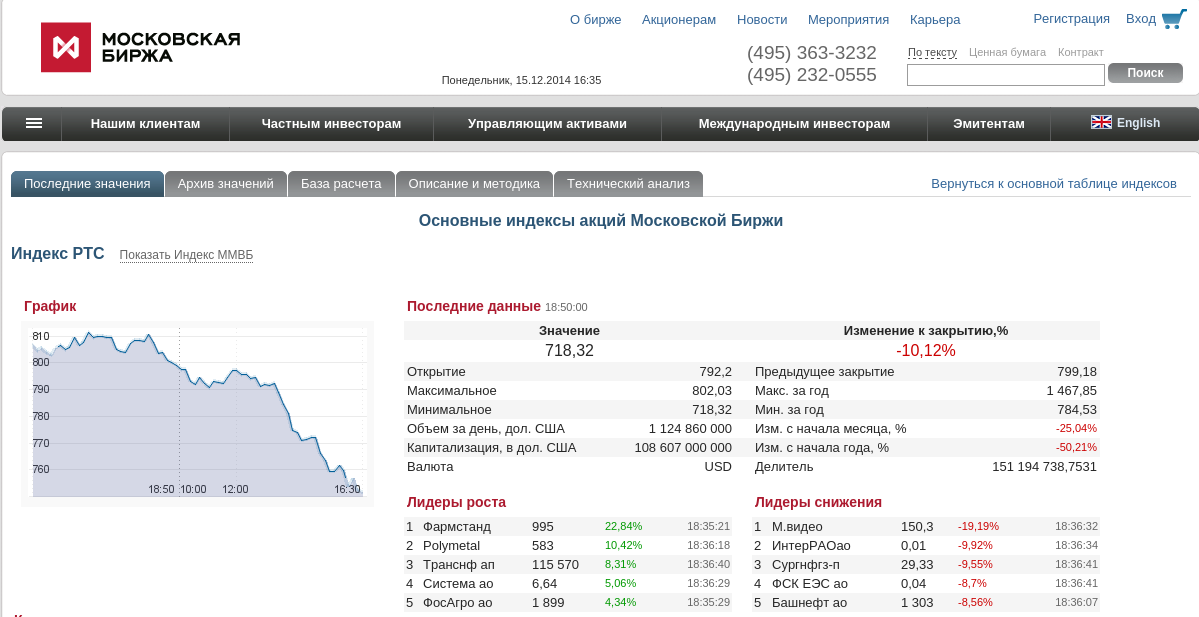Click the year change value -50,21%
This screenshot has height=617, width=1199.
(x=1076, y=447)
